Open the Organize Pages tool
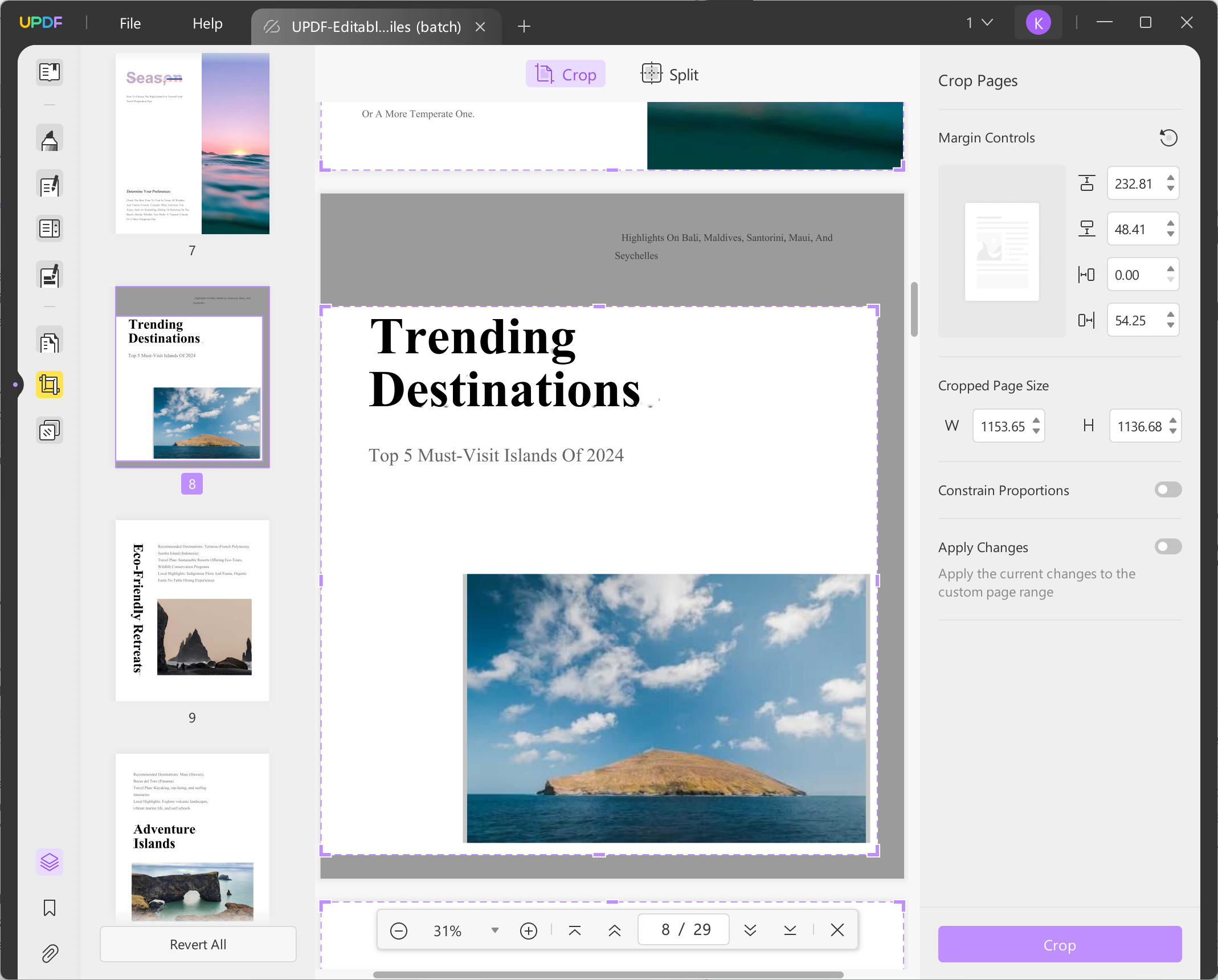Viewport: 1218px width, 980px height. (x=50, y=342)
